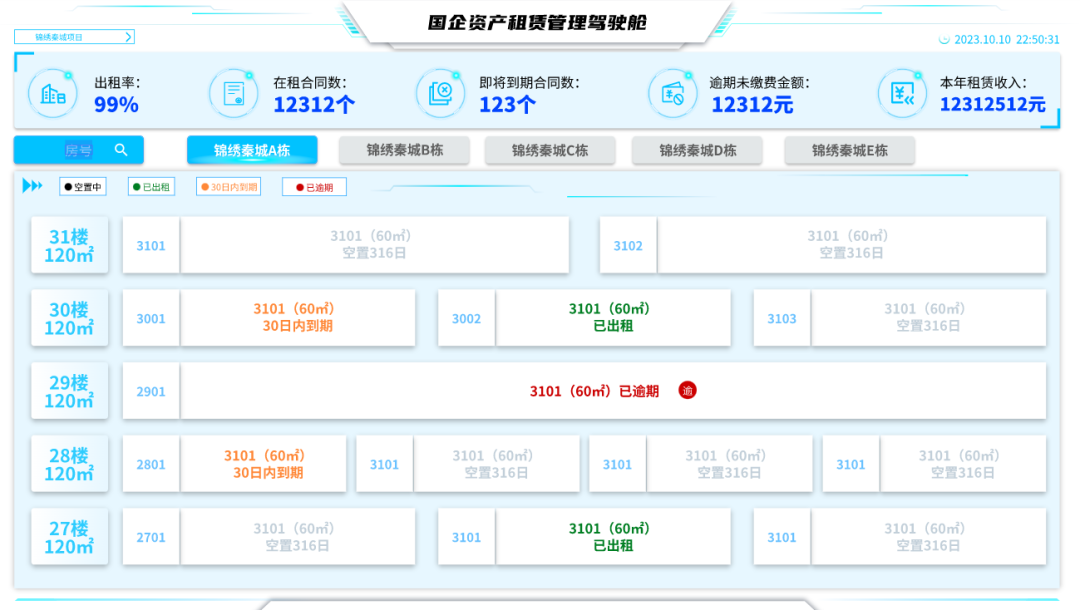The width and height of the screenshot is (1080, 610).
Task: Toggle the 已出租 status filter
Action: [x=151, y=186]
